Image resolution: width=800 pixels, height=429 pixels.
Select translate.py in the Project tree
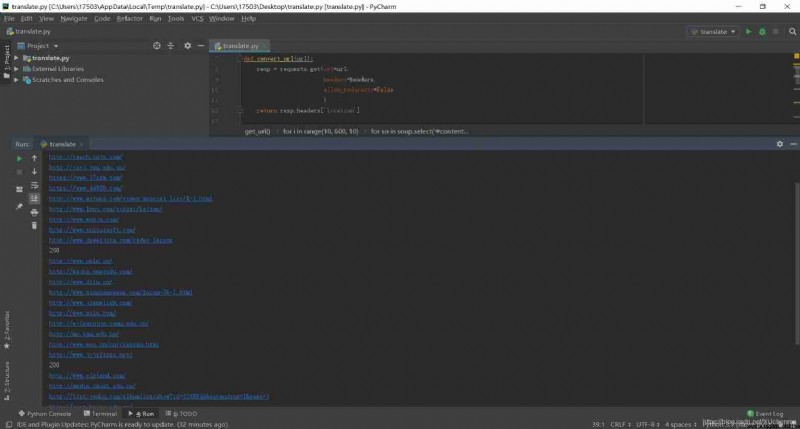point(51,58)
